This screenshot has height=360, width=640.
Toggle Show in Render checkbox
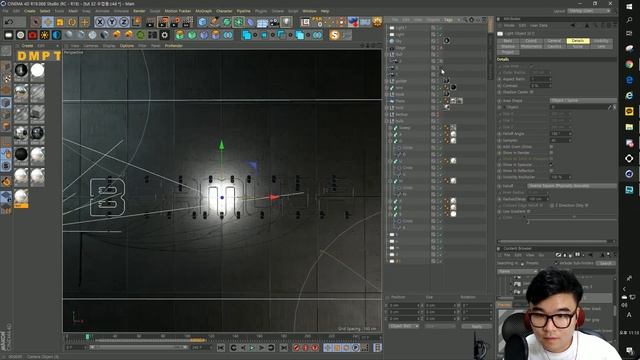tap(551, 153)
